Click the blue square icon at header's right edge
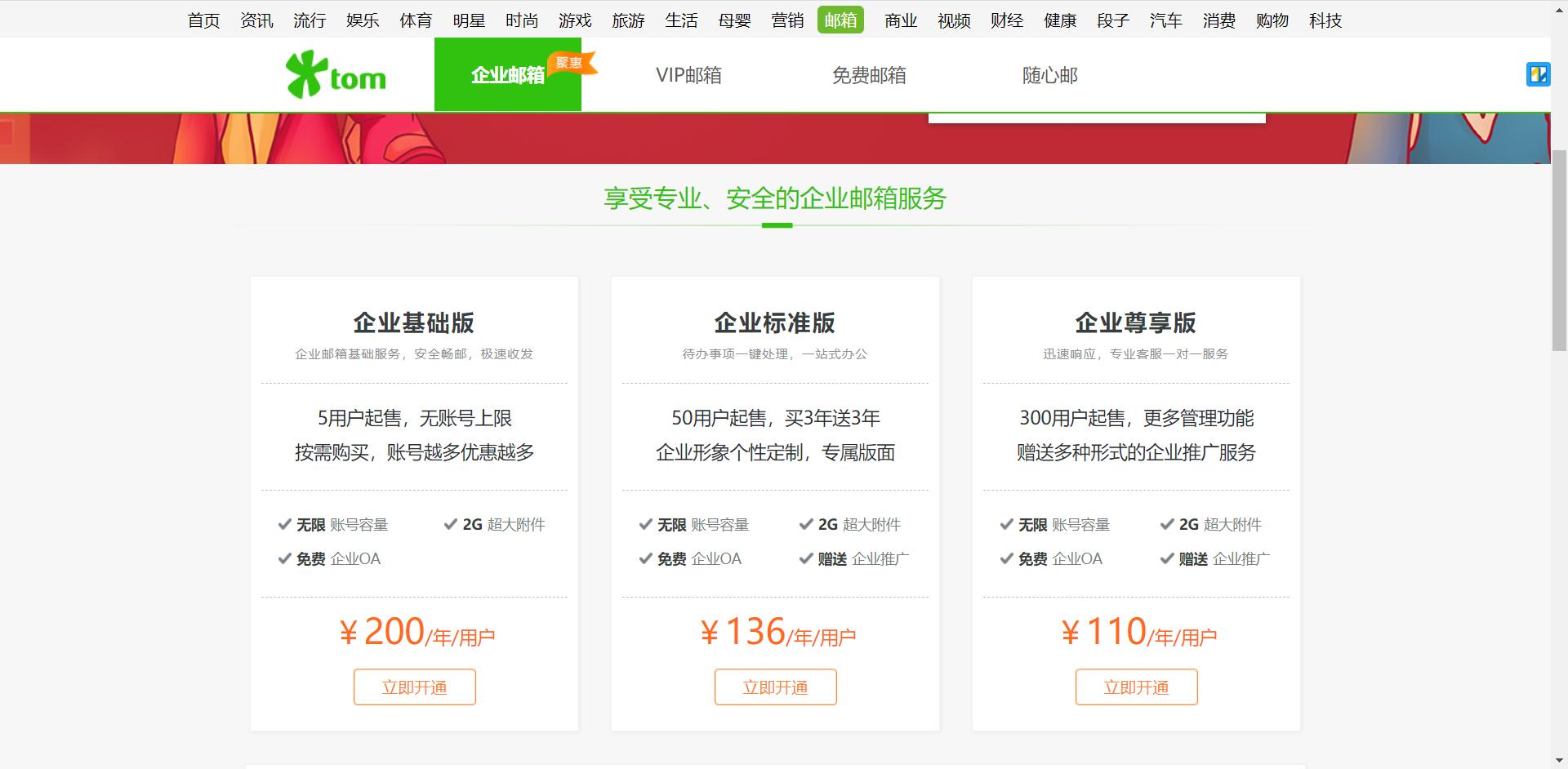This screenshot has width=1568, height=769. pyautogui.click(x=1539, y=73)
